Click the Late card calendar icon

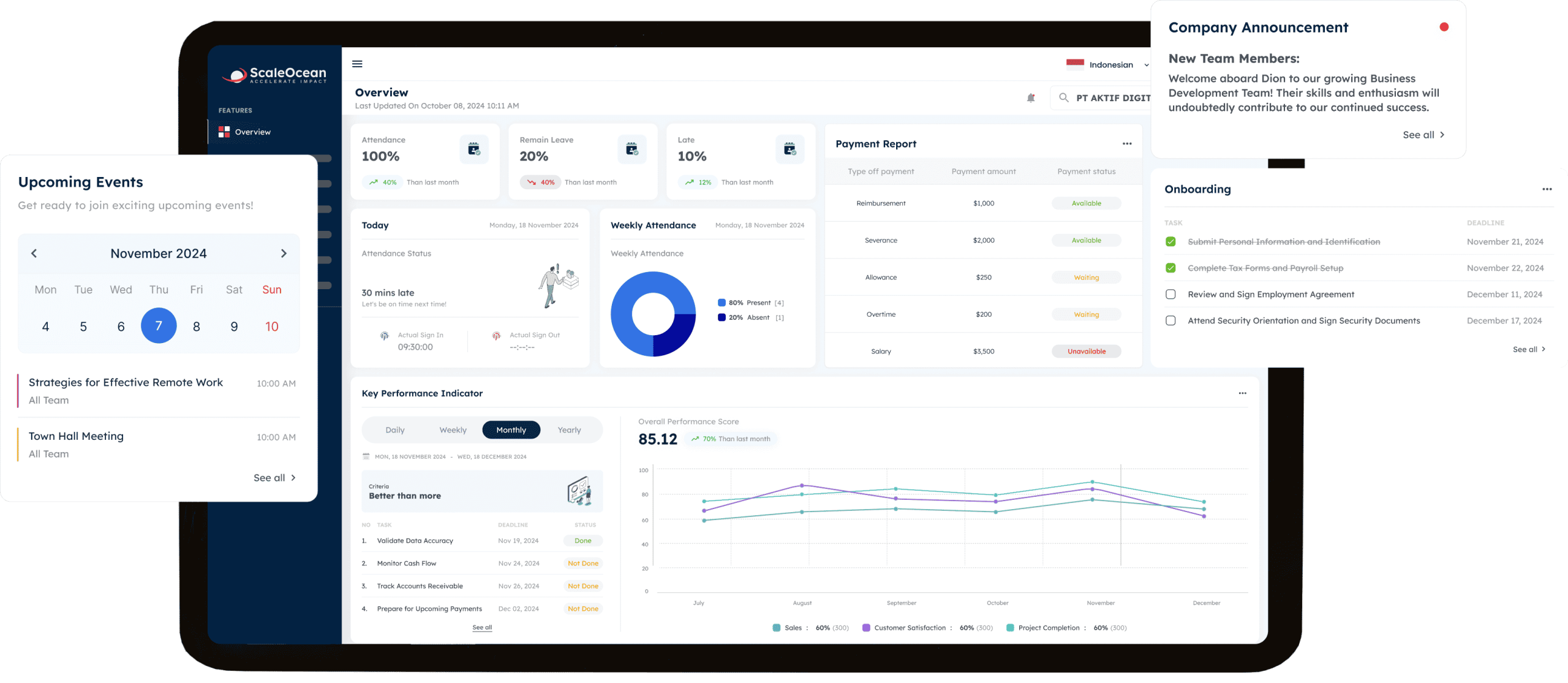[790, 149]
